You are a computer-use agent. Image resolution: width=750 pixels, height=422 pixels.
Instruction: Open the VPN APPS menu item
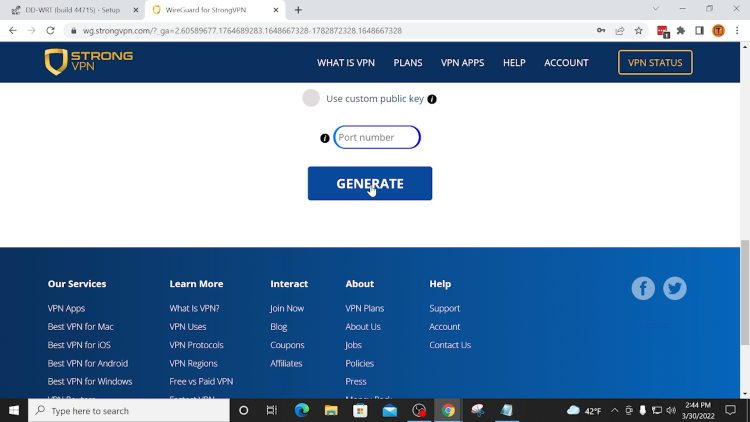click(462, 63)
